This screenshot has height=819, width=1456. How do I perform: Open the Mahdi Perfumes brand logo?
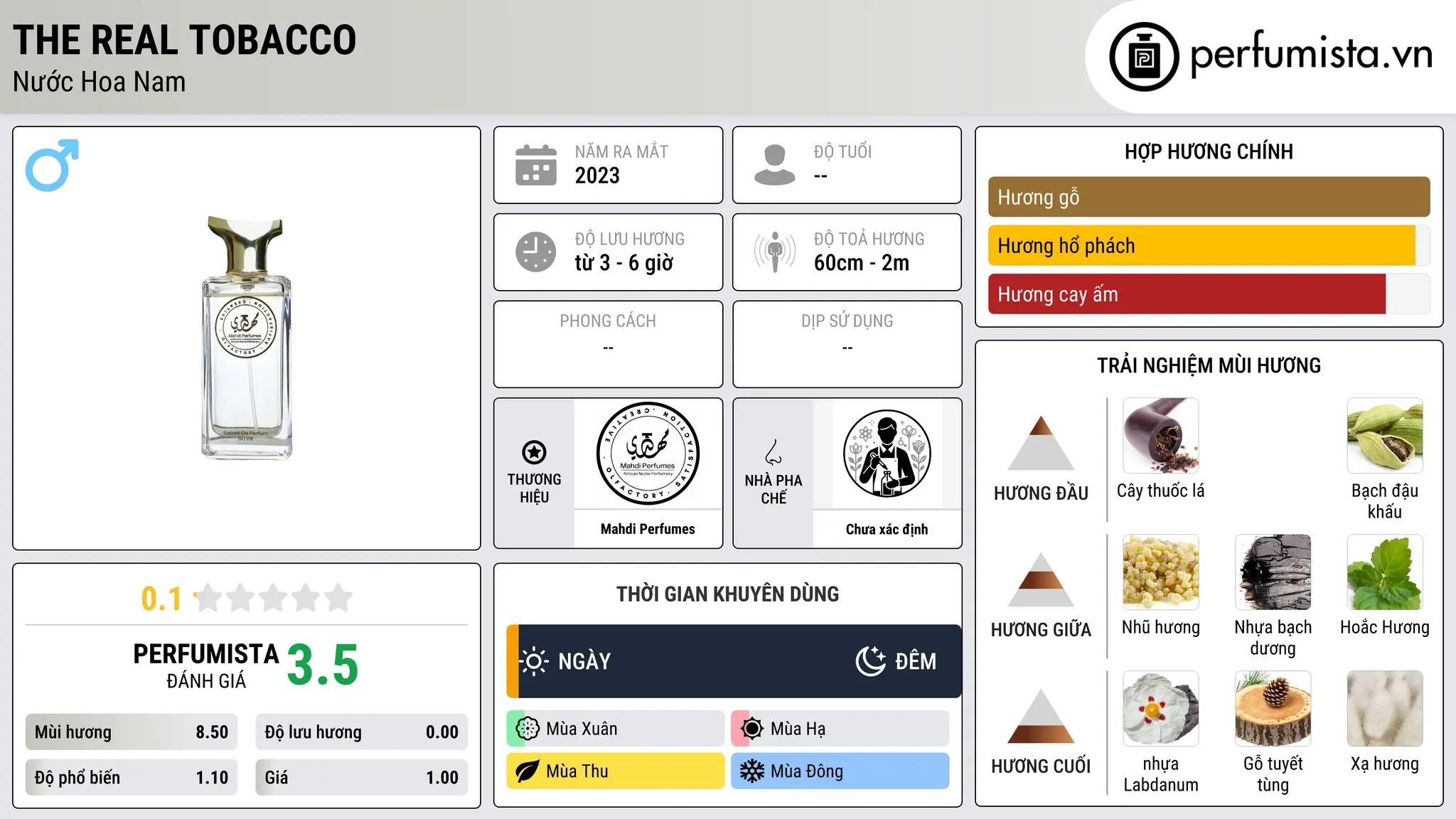(648, 454)
